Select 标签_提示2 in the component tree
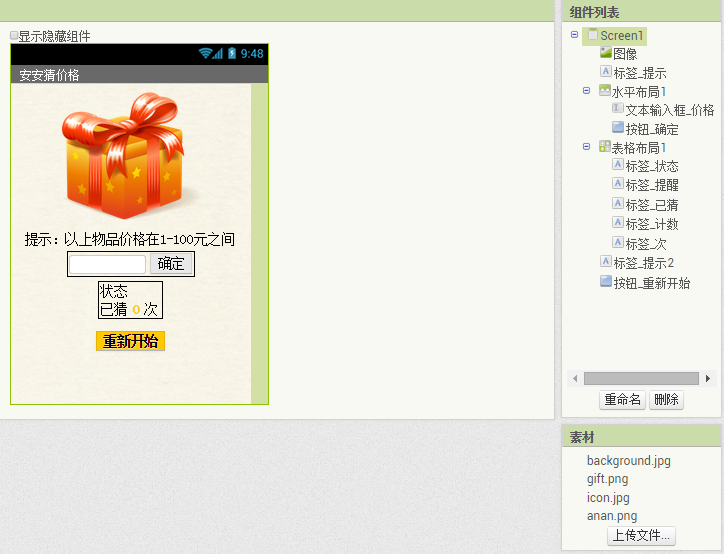 644,263
